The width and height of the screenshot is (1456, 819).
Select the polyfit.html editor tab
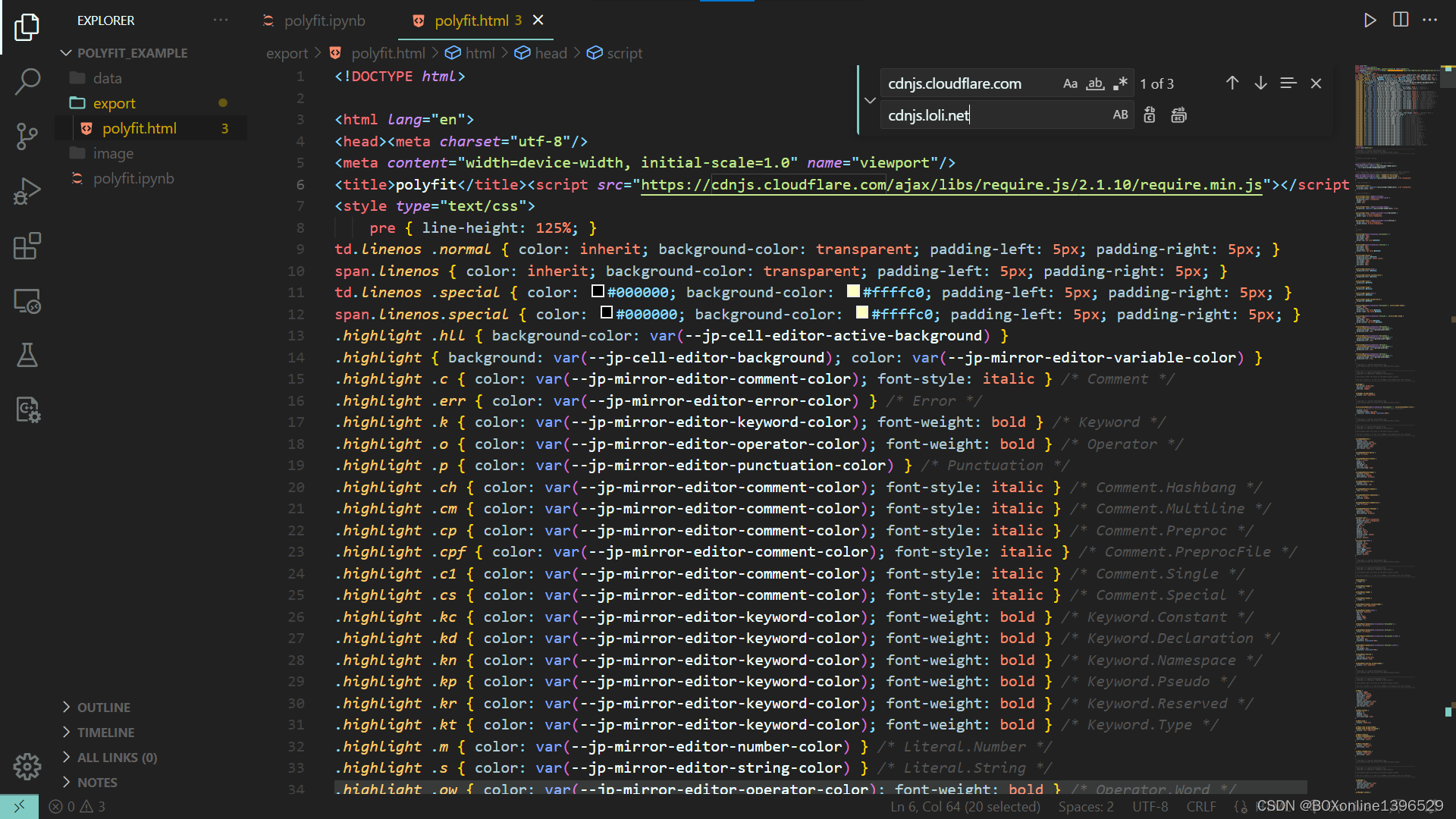click(x=470, y=20)
